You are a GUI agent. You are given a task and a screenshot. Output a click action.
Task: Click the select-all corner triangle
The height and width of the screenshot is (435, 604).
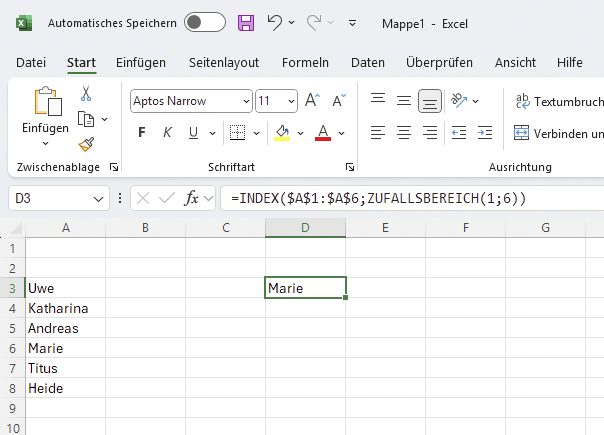pyautogui.click(x=16, y=228)
